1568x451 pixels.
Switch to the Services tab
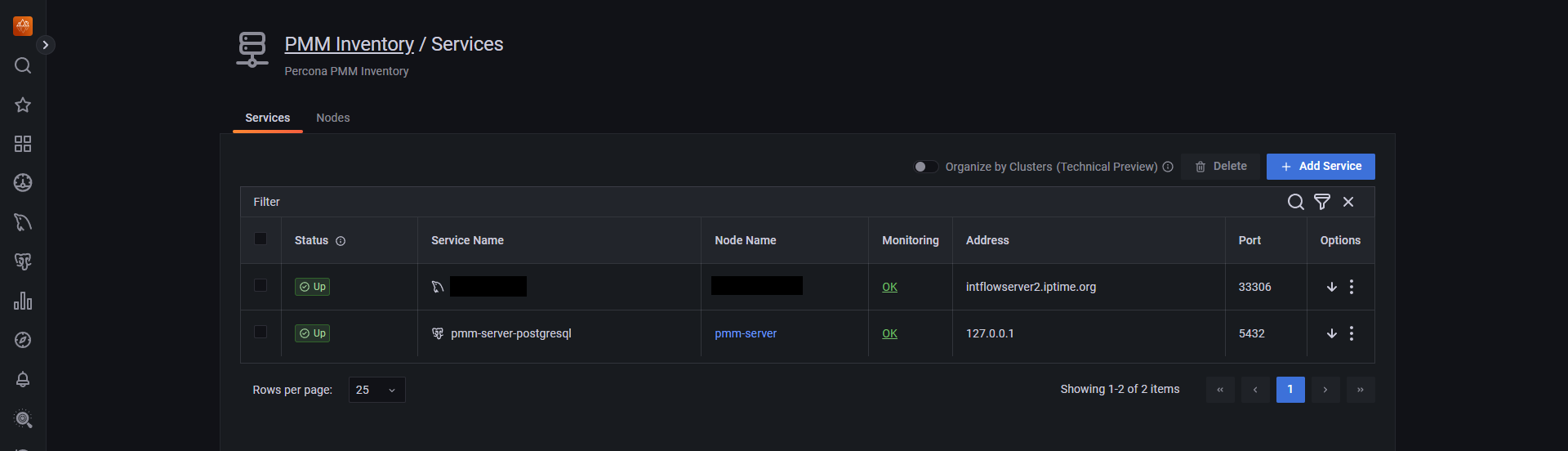pos(268,118)
